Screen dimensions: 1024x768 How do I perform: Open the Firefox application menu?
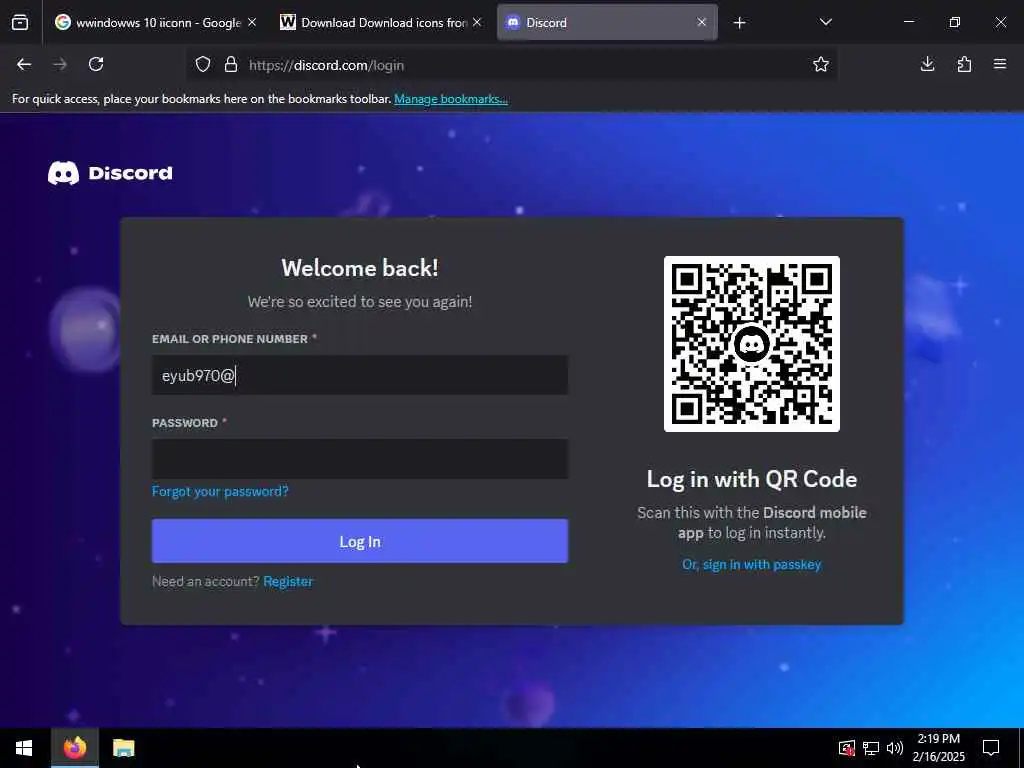point(1000,64)
